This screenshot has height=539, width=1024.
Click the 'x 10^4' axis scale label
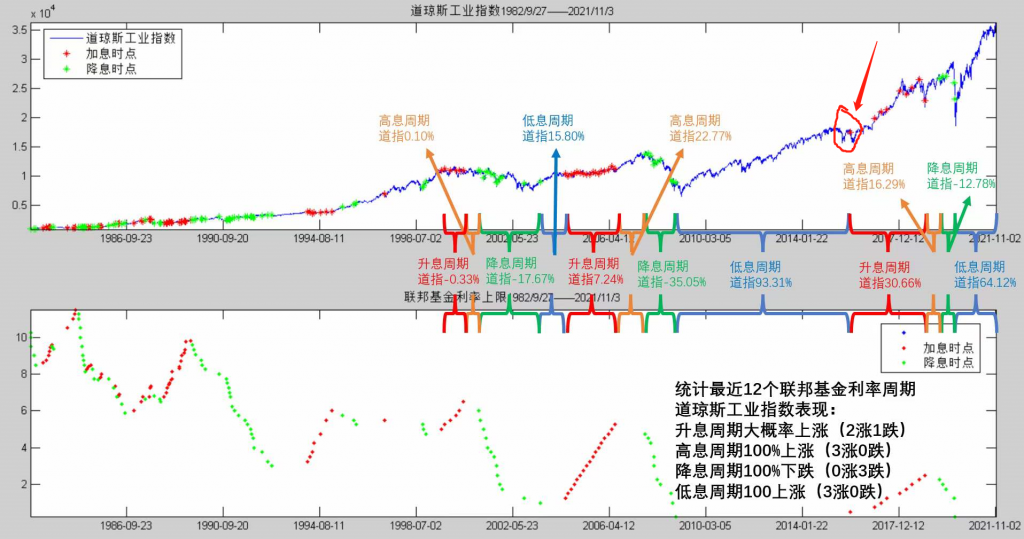tap(44, 13)
